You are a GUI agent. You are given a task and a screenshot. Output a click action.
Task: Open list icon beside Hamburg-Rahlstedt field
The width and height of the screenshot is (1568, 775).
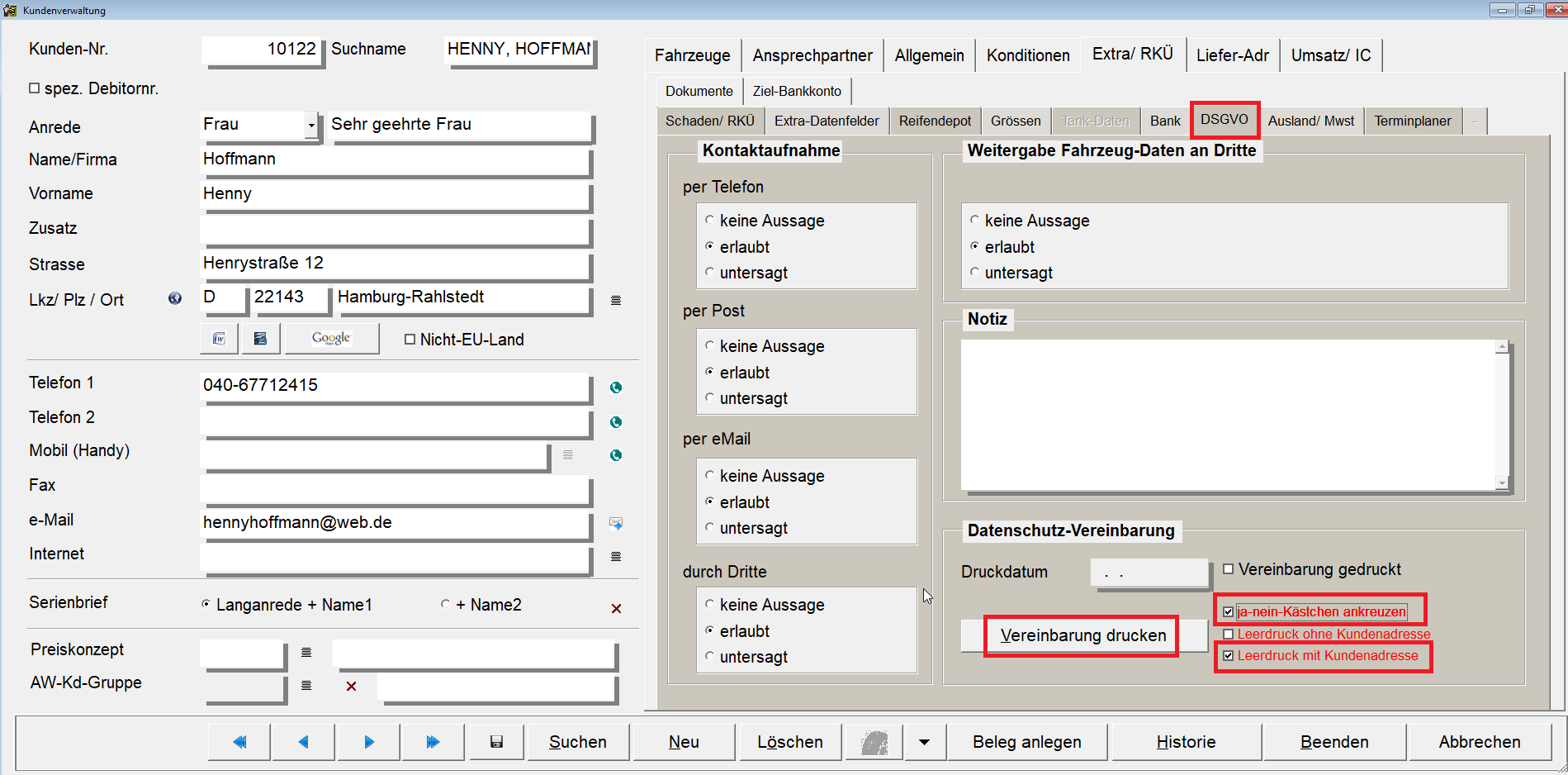click(616, 300)
